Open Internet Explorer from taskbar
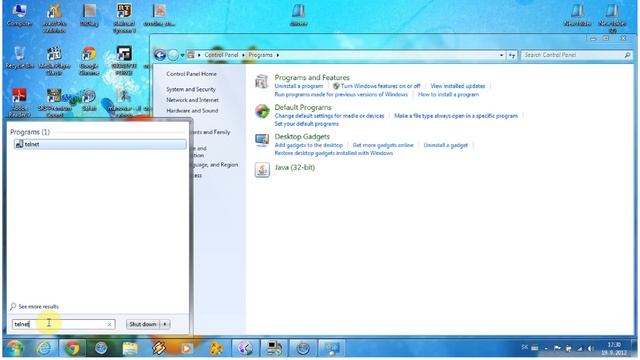The width and height of the screenshot is (640, 360). pyautogui.click(x=44, y=348)
